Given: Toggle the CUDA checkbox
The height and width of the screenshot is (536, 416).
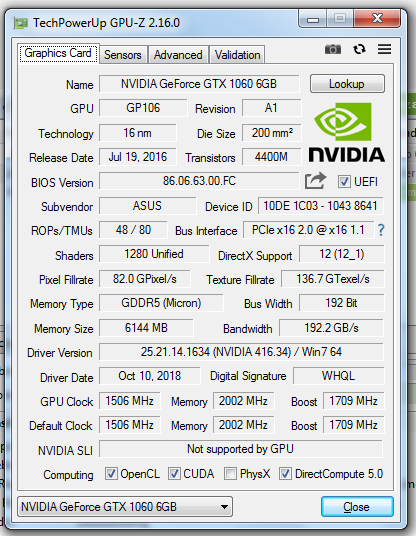Looking at the screenshot, I should click(x=174, y=474).
